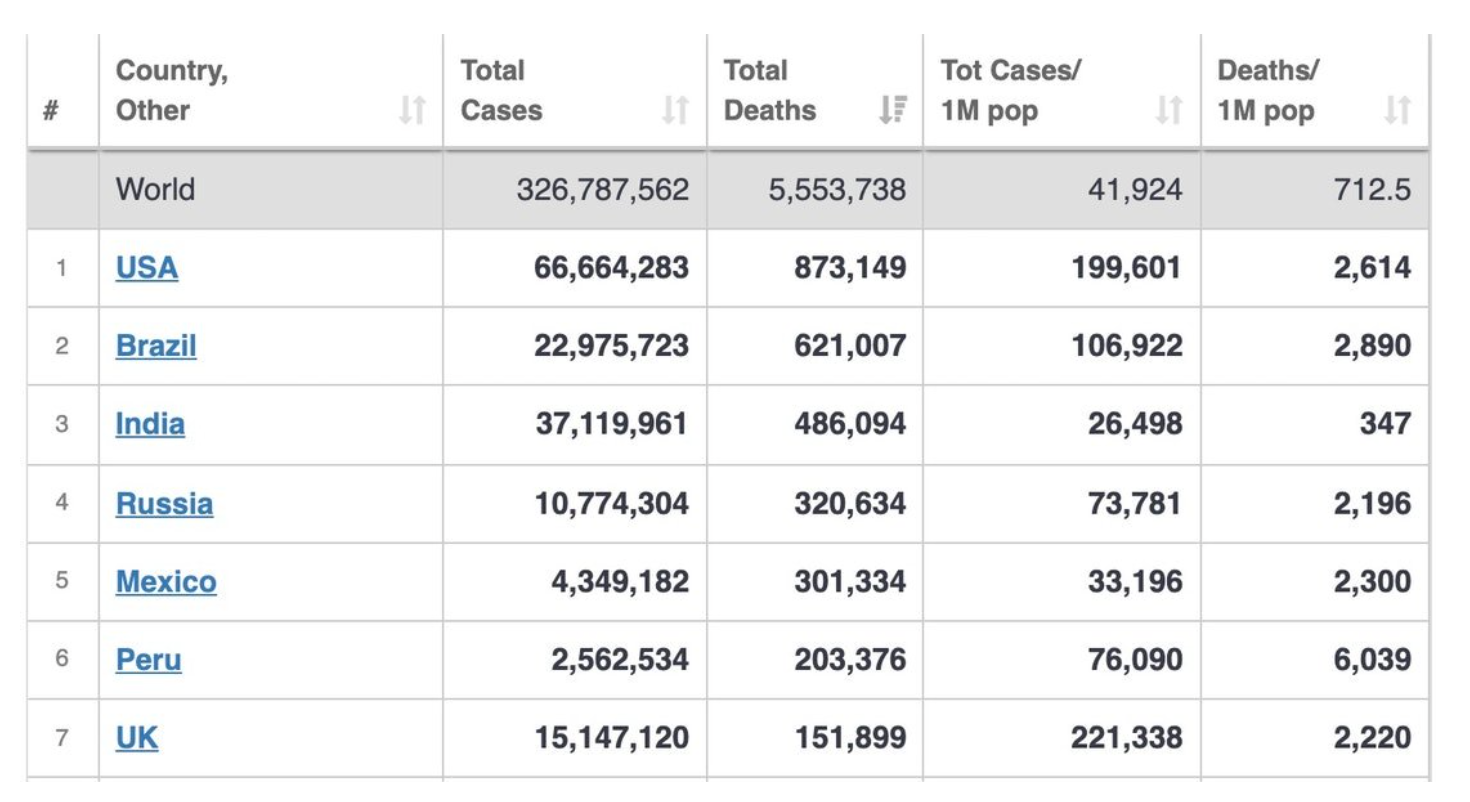
Task: Select Peru total cases 2,562,534
Action: [620, 659]
